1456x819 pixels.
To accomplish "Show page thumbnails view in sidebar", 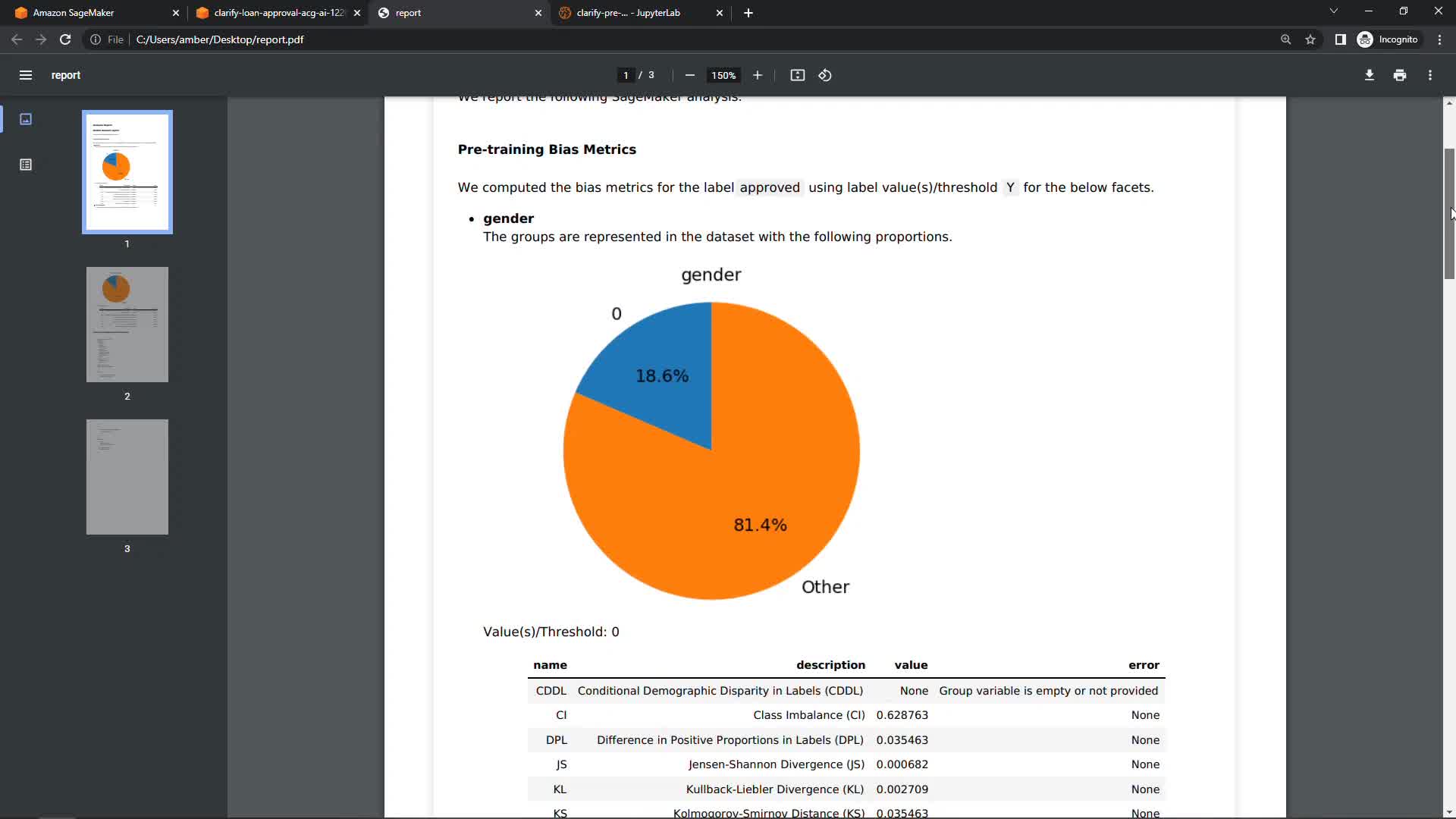I will (26, 119).
